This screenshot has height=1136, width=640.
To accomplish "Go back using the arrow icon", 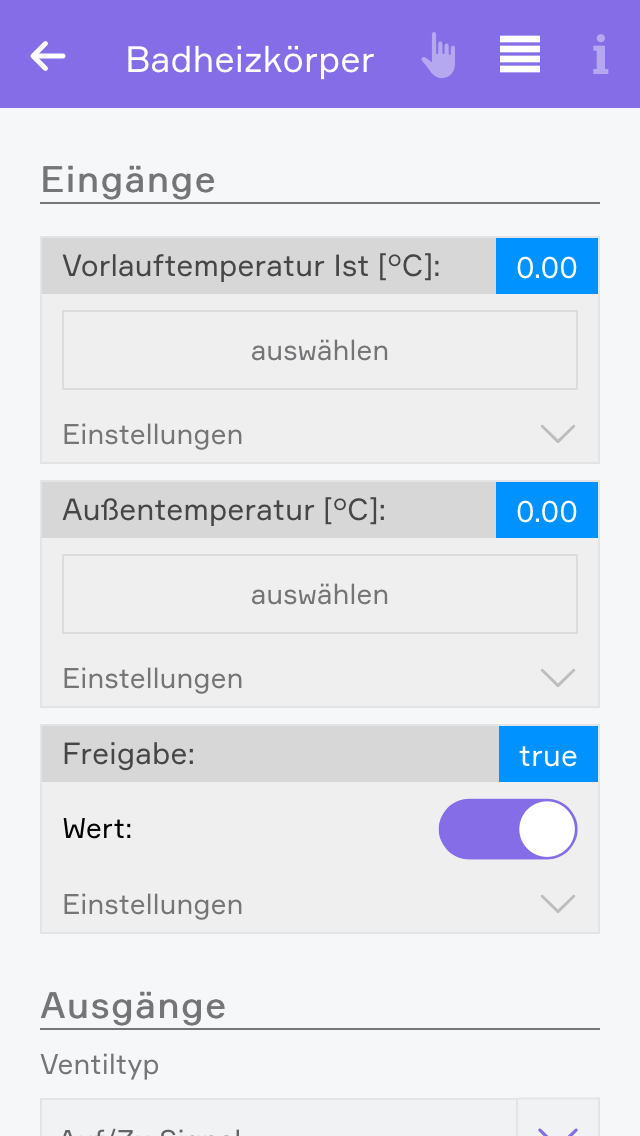I will (48, 57).
